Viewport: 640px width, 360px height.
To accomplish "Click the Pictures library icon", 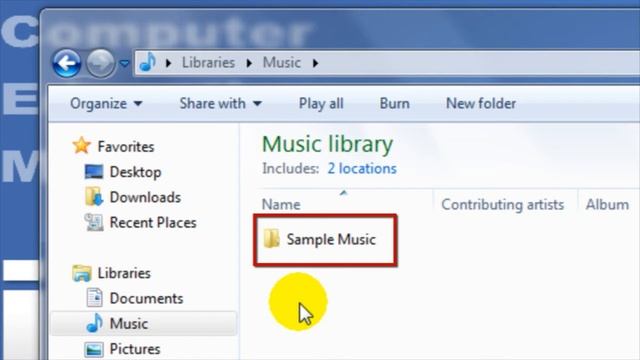I will tap(94, 349).
